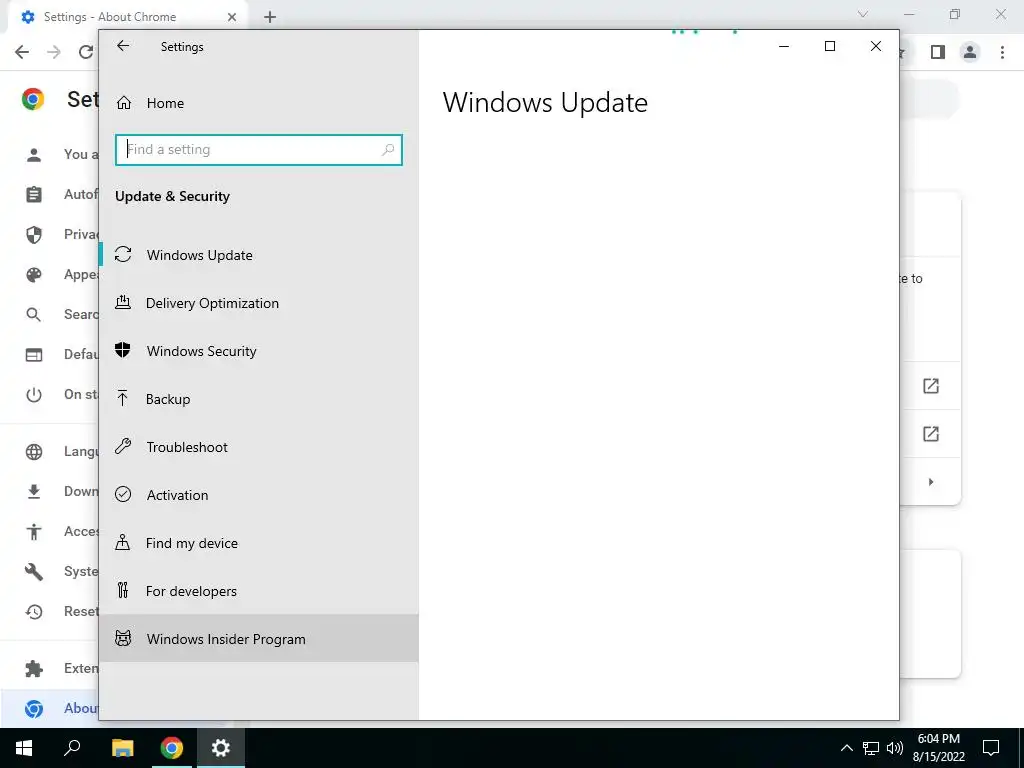Select About Chrome icon in Chrome sidebar
1024x768 pixels.
(x=34, y=709)
